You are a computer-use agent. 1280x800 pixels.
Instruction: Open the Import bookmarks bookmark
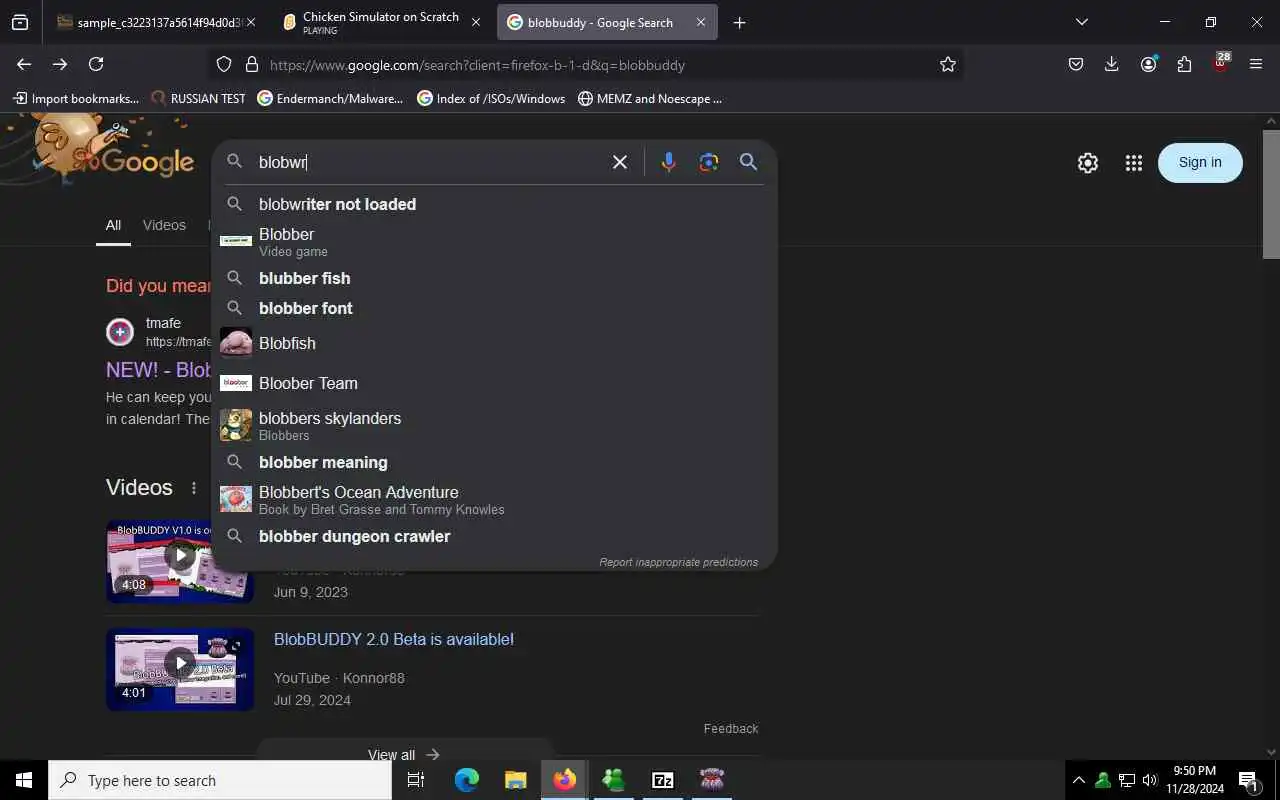point(76,98)
